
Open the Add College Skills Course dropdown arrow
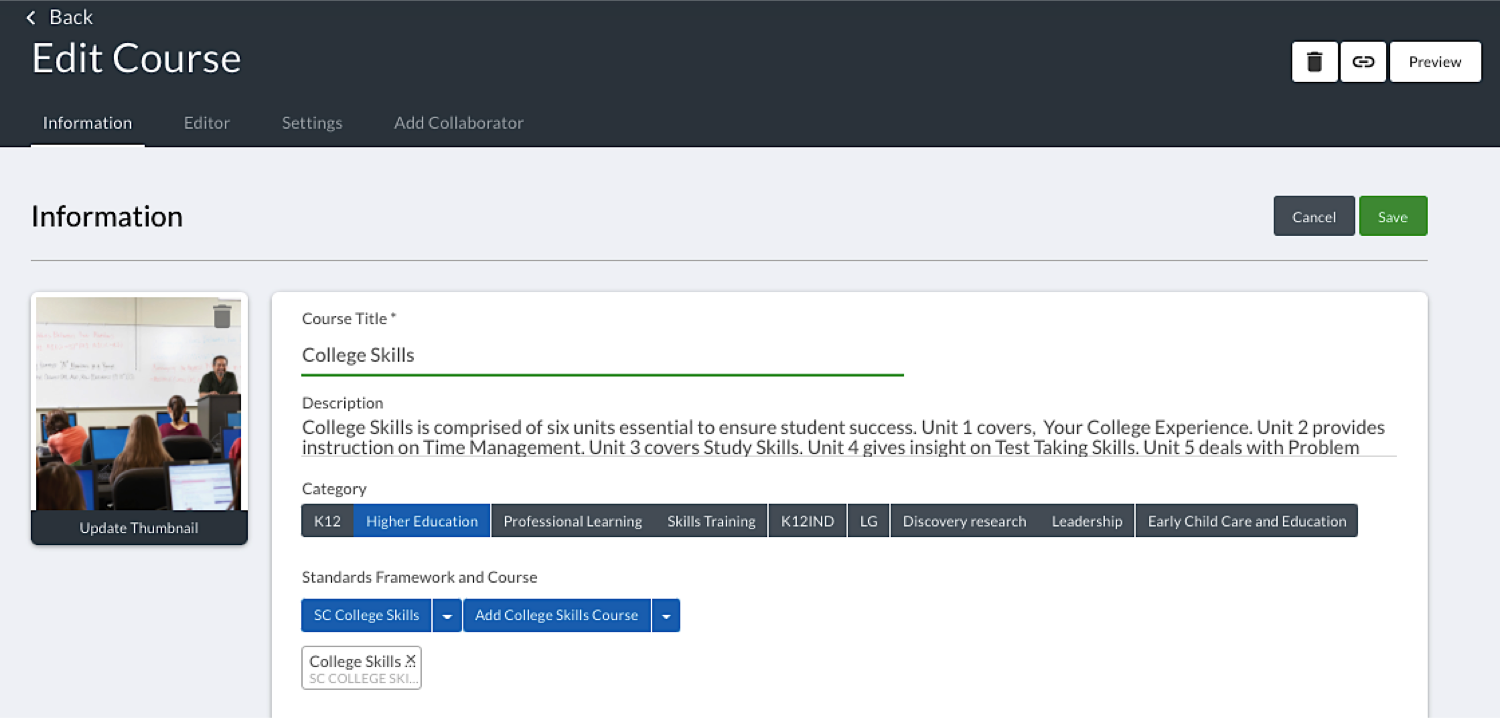(666, 615)
